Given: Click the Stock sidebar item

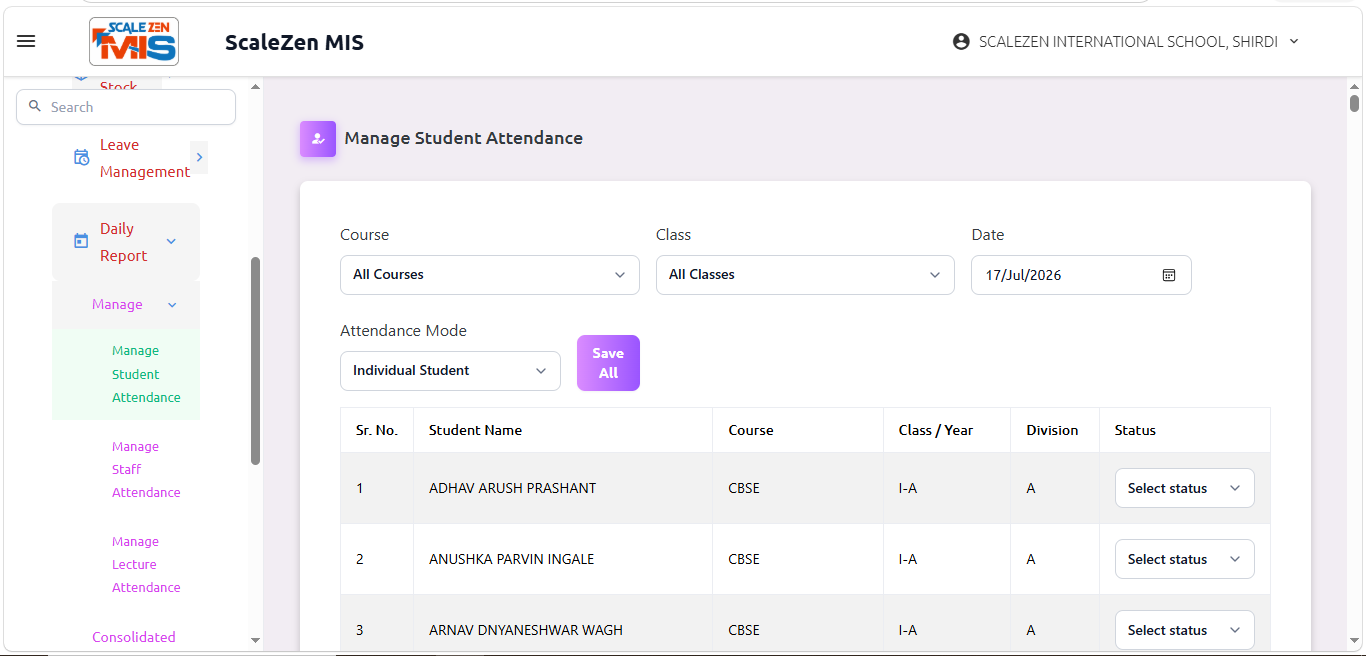Looking at the screenshot, I should (x=118, y=86).
